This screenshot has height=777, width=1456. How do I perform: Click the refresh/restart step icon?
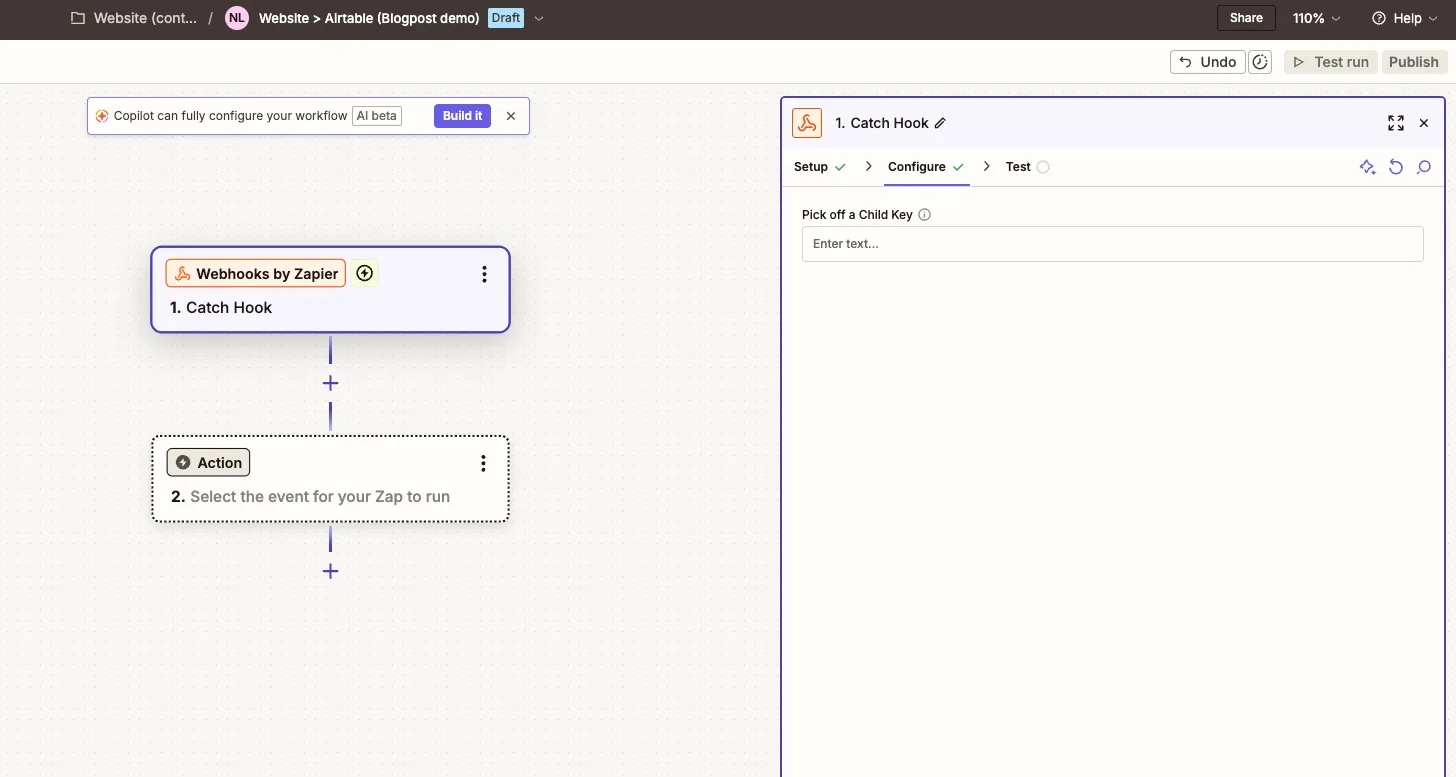coord(1396,167)
